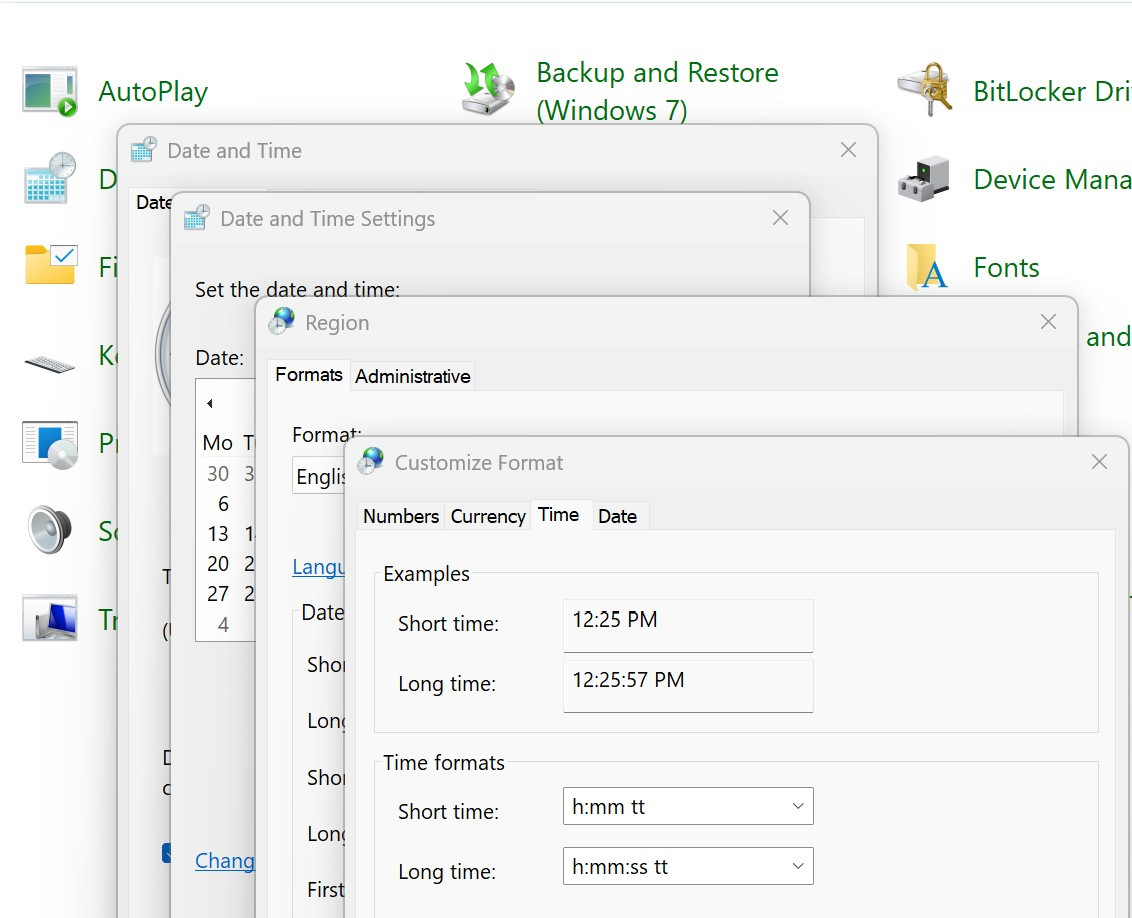Go to previous month in calendar
The width and height of the screenshot is (1132, 918).
(209, 403)
